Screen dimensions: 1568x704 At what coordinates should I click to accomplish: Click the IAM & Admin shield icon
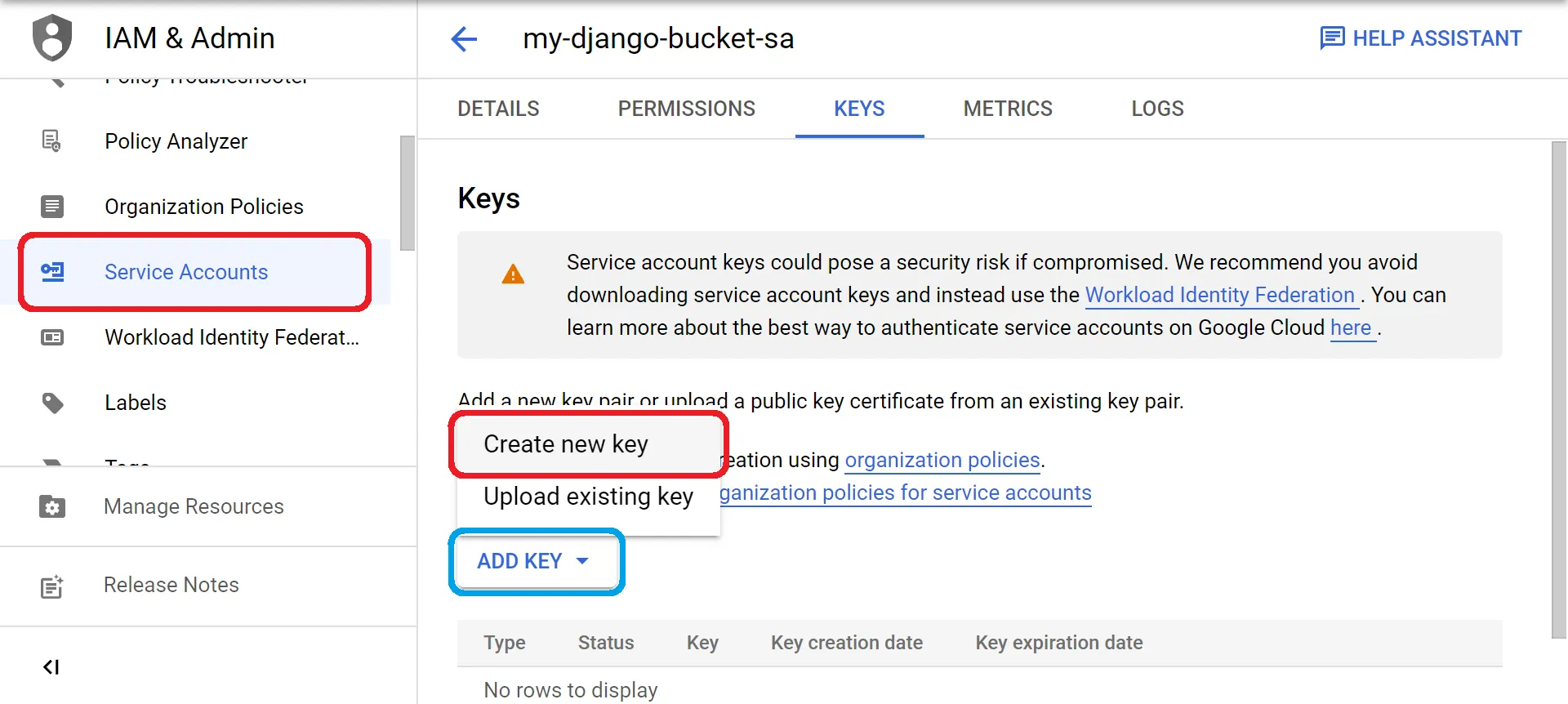(x=52, y=38)
